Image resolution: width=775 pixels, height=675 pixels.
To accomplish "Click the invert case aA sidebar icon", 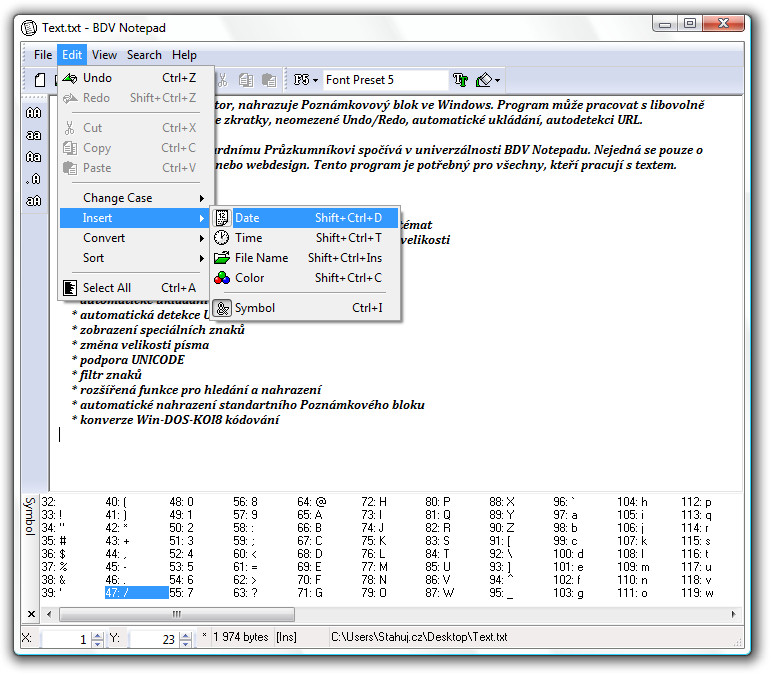I will [34, 201].
